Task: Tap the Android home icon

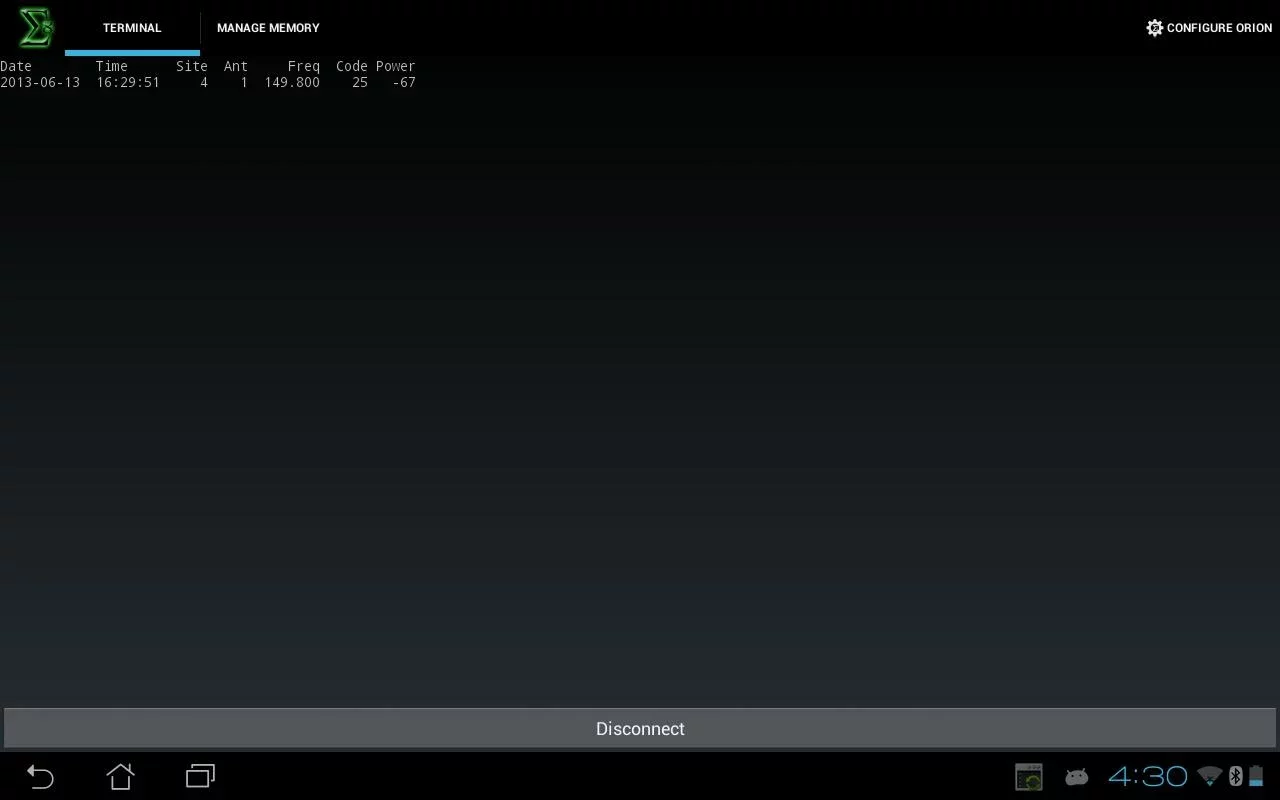Action: tap(120, 776)
